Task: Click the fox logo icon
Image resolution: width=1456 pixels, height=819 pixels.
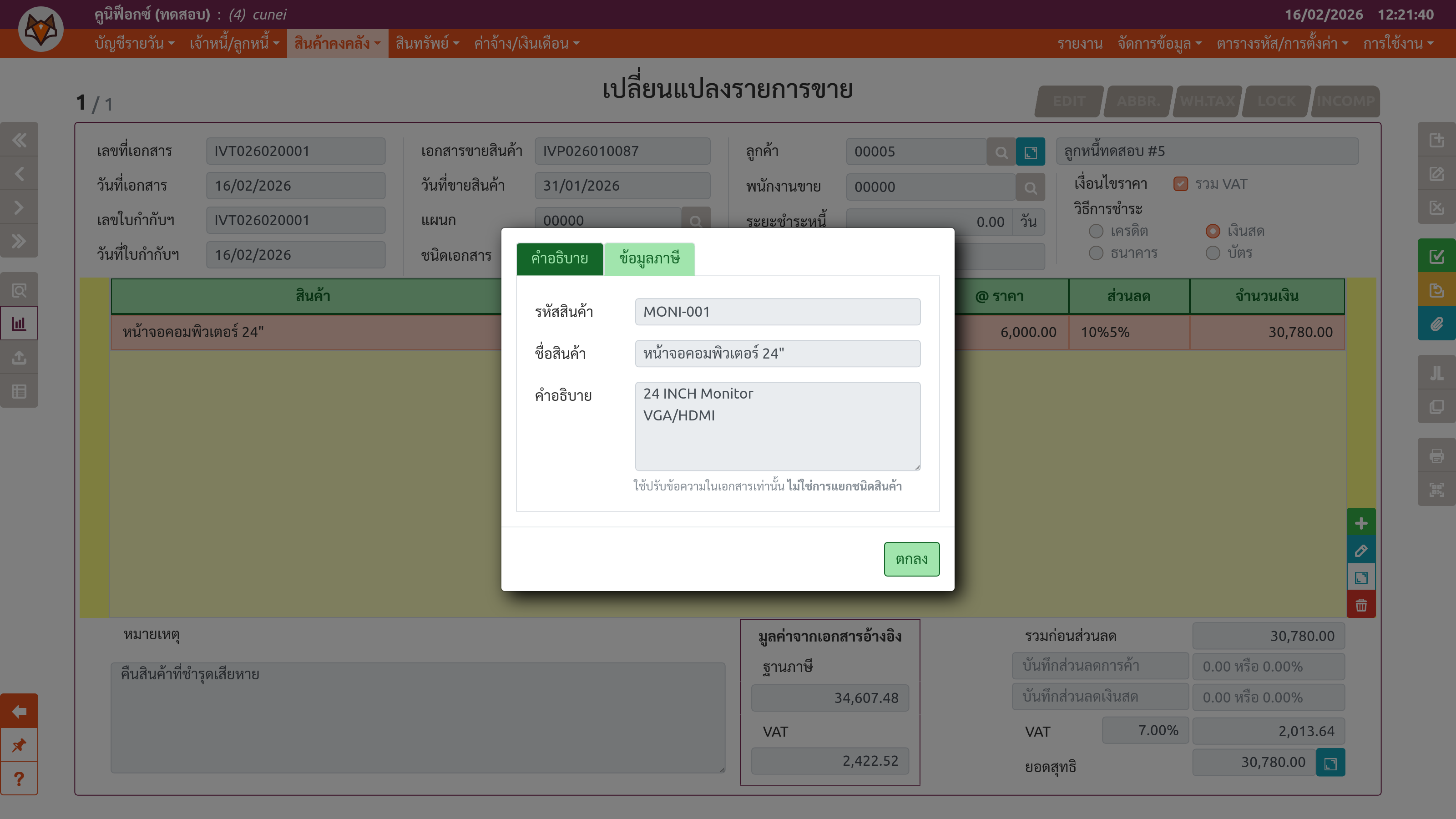Action: [x=40, y=29]
